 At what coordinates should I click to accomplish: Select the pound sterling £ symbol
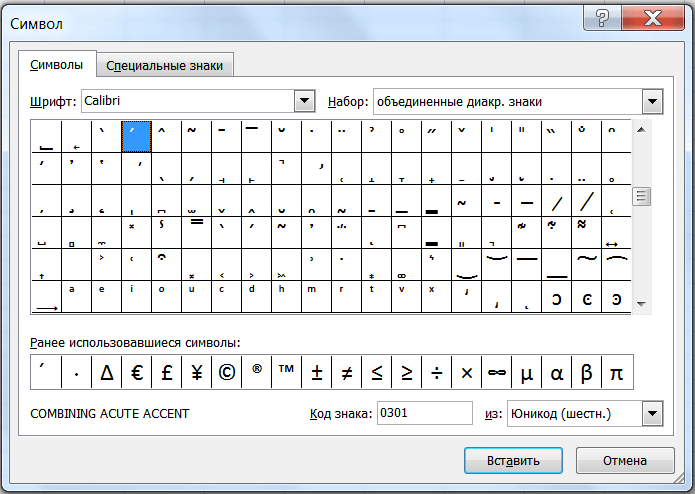click(x=166, y=373)
